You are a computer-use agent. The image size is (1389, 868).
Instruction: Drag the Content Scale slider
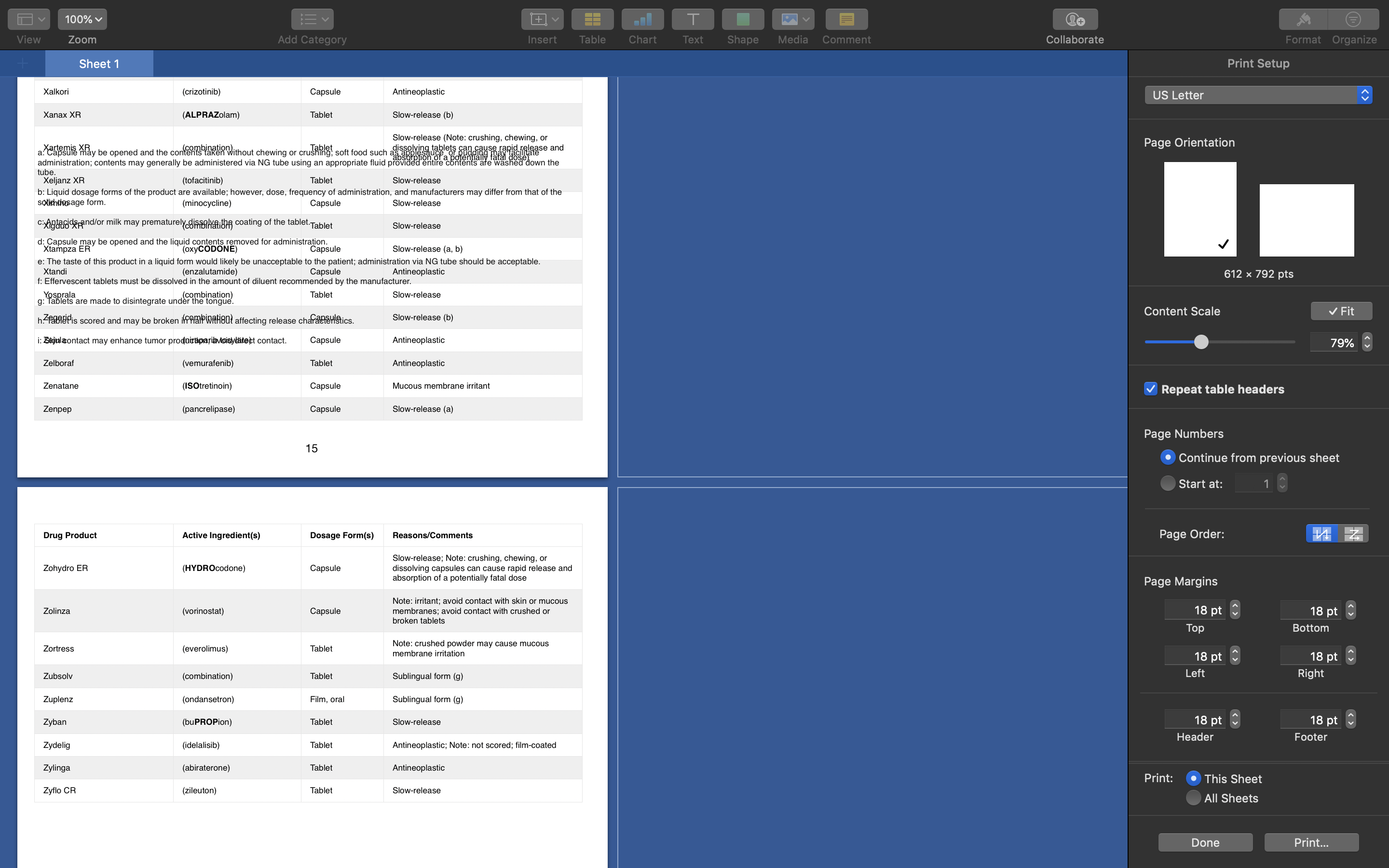click(x=1202, y=341)
